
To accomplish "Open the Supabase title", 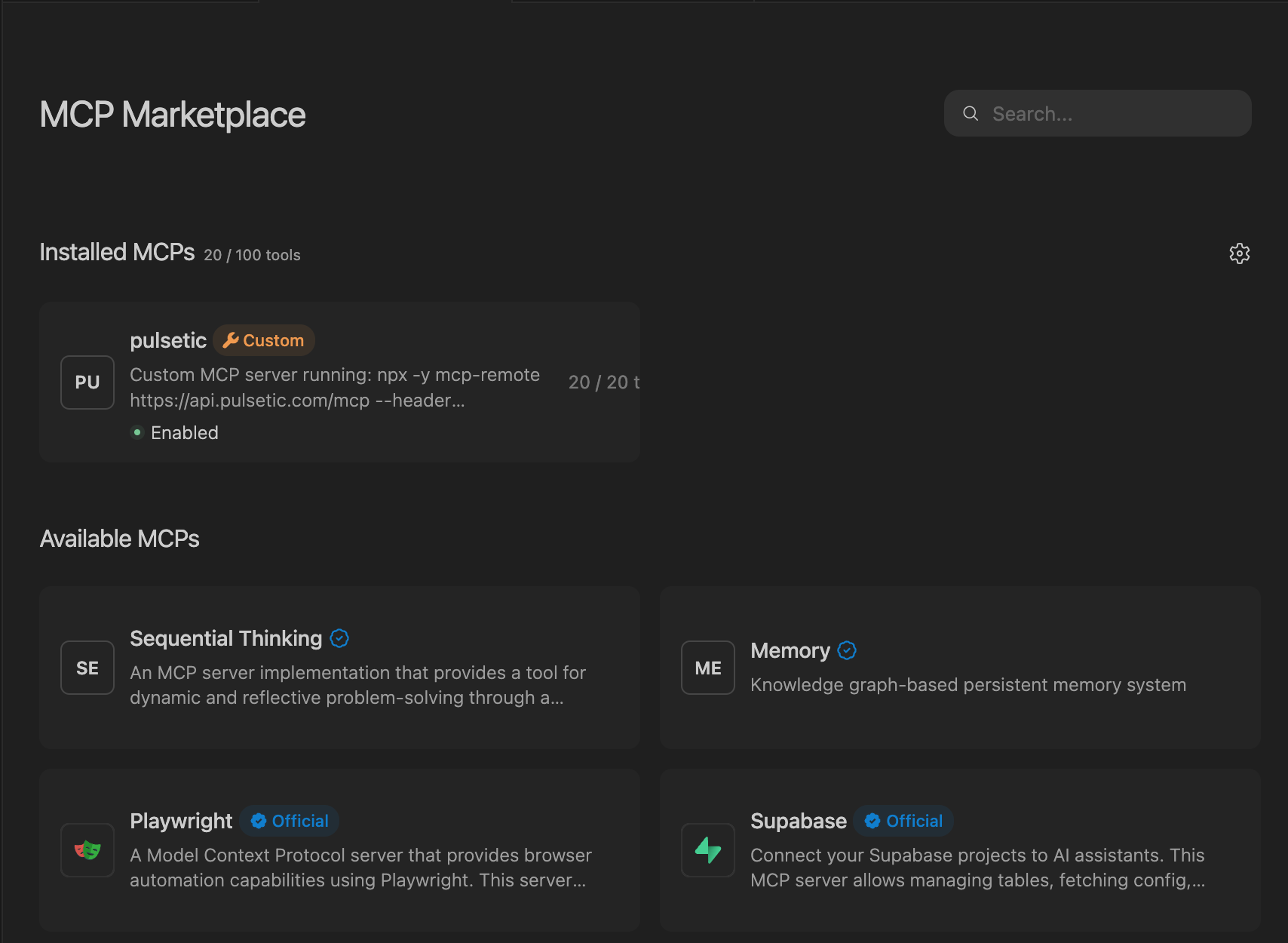I will (x=799, y=821).
